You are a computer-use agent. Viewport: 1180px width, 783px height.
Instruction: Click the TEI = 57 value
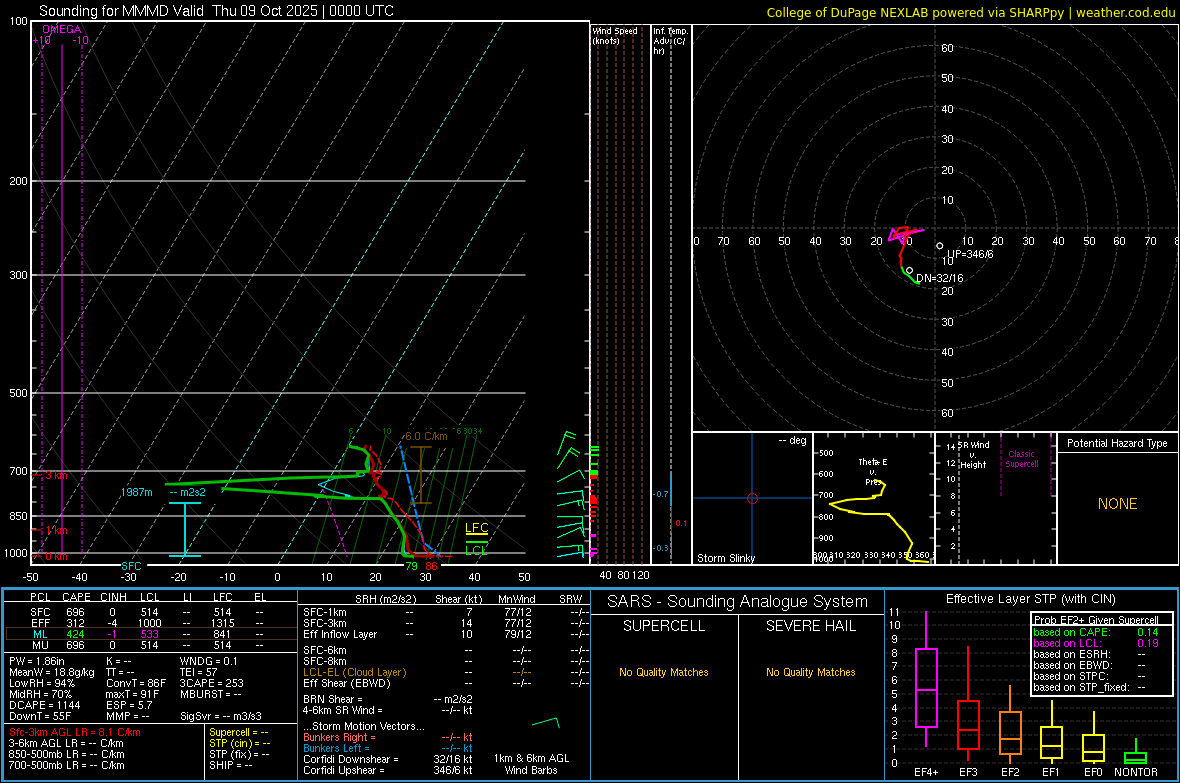(199, 672)
